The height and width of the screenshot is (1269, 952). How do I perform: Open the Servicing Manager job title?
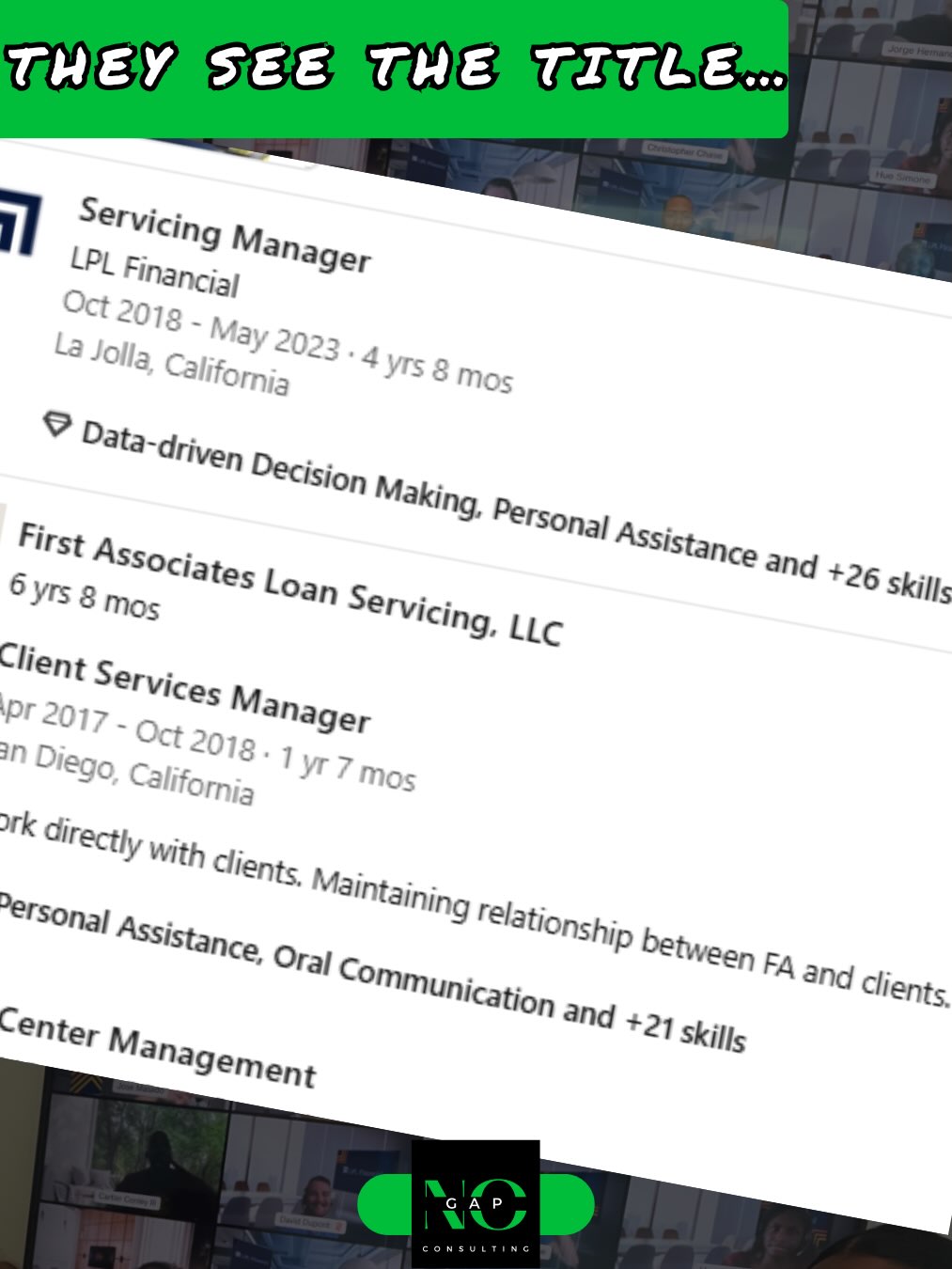(x=225, y=234)
